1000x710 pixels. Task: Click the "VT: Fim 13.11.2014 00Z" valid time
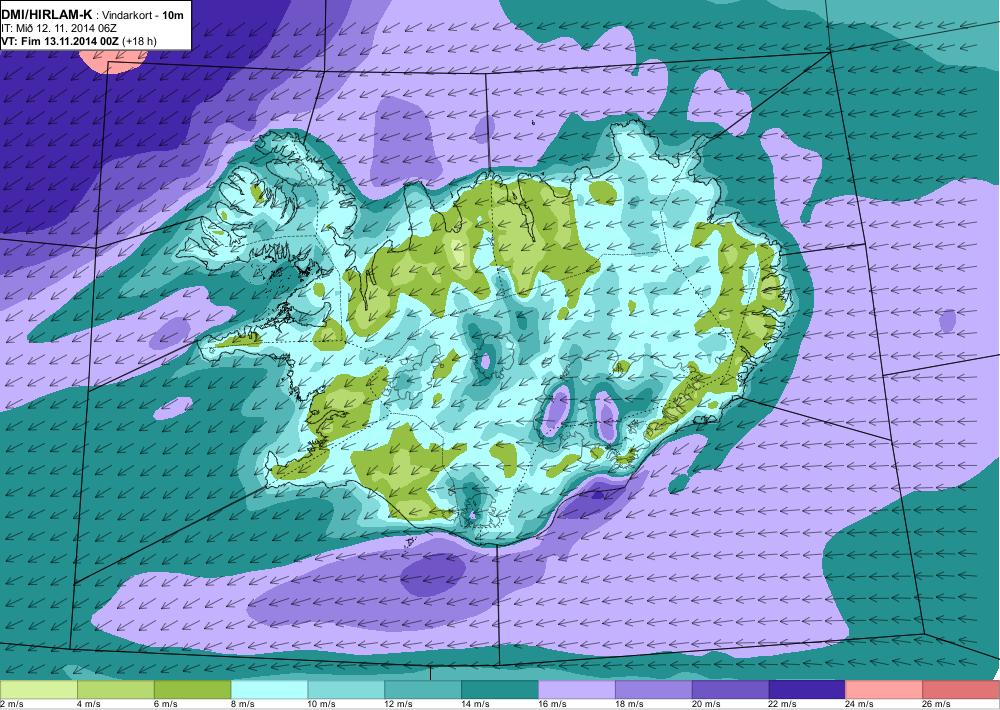[x=62, y=41]
